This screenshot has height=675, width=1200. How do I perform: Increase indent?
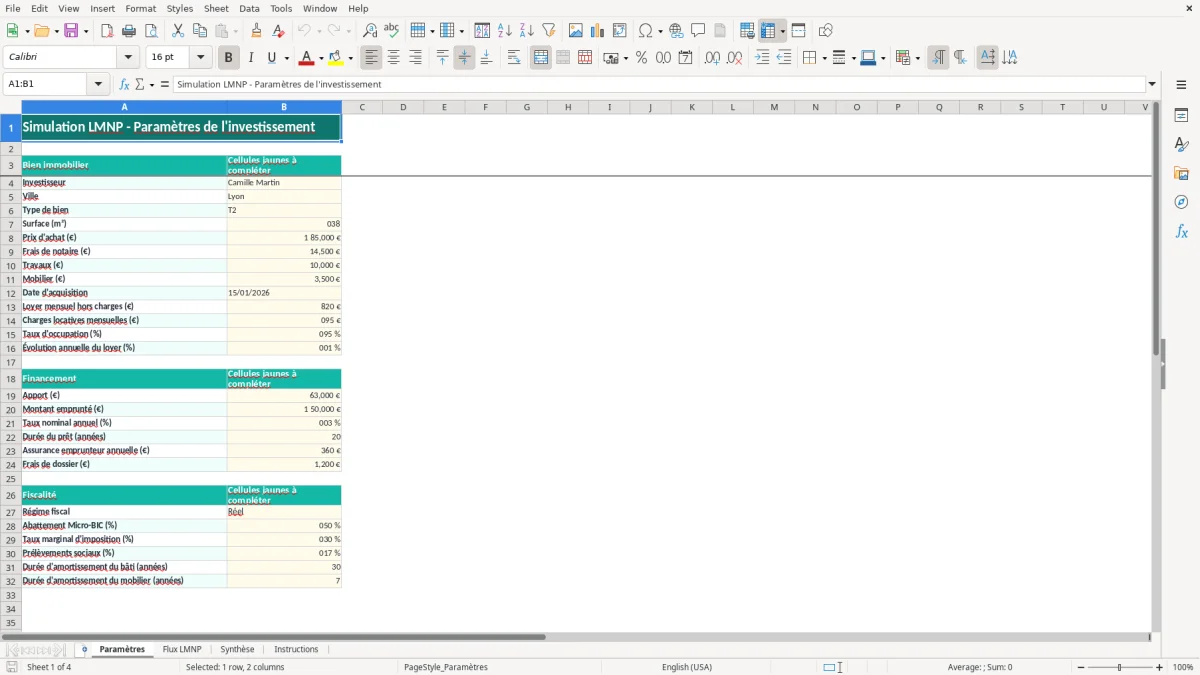[762, 58]
